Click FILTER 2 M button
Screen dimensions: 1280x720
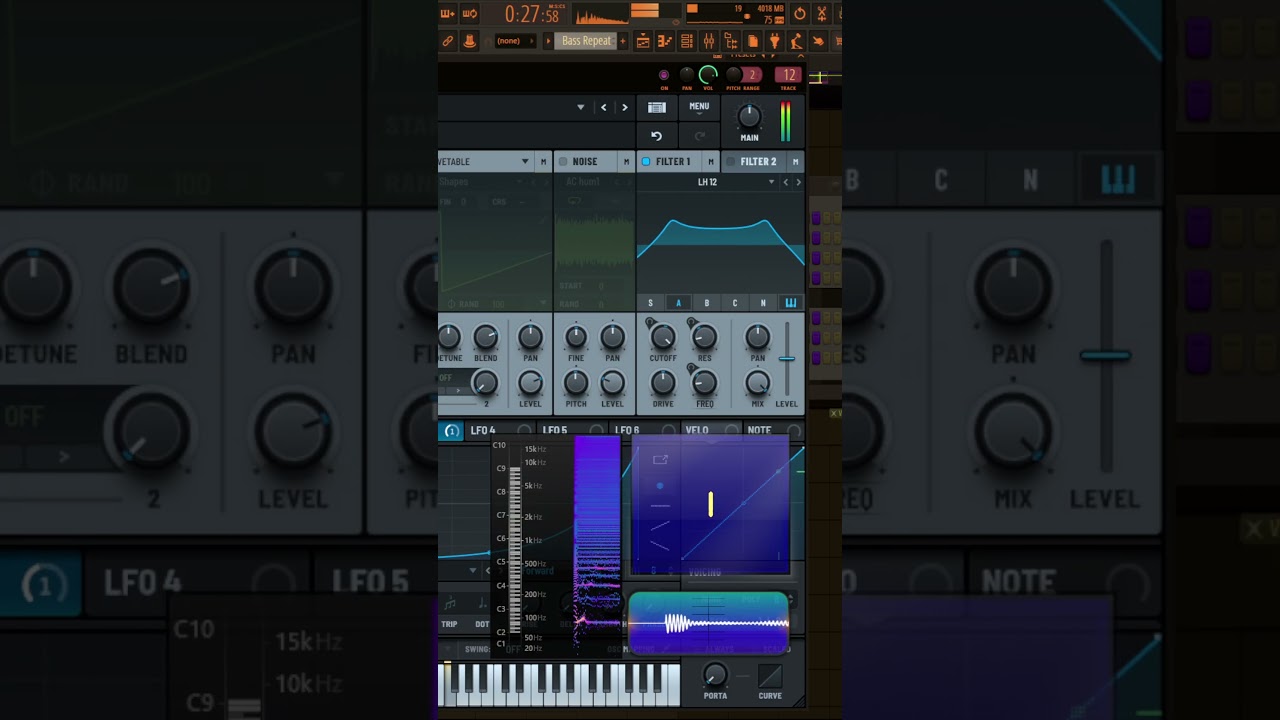795,162
